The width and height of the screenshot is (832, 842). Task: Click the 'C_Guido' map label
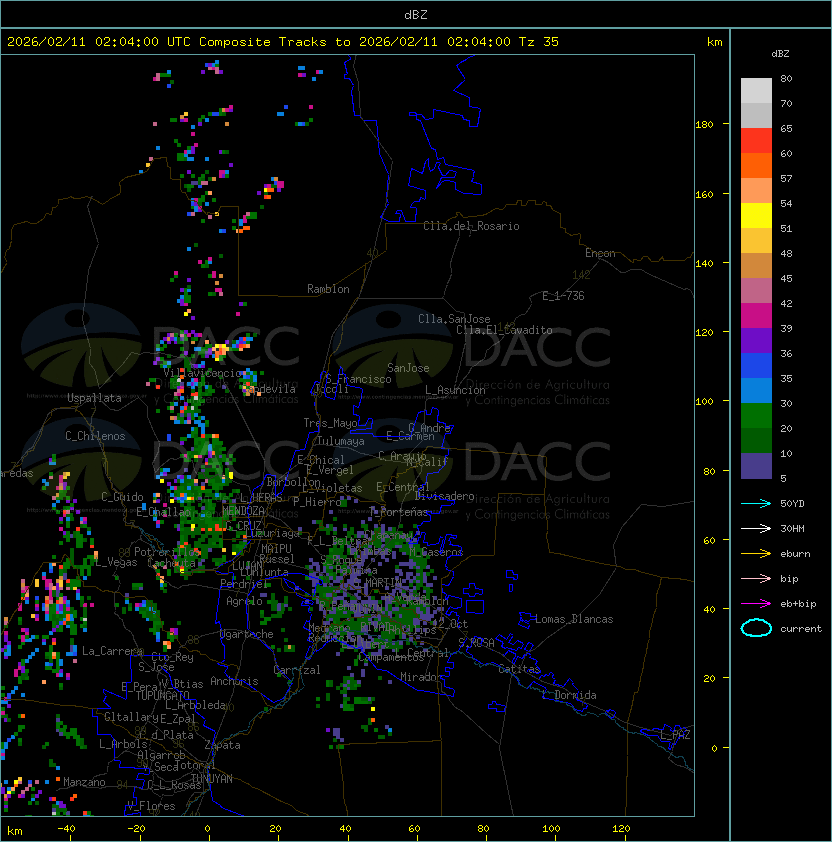point(122,497)
